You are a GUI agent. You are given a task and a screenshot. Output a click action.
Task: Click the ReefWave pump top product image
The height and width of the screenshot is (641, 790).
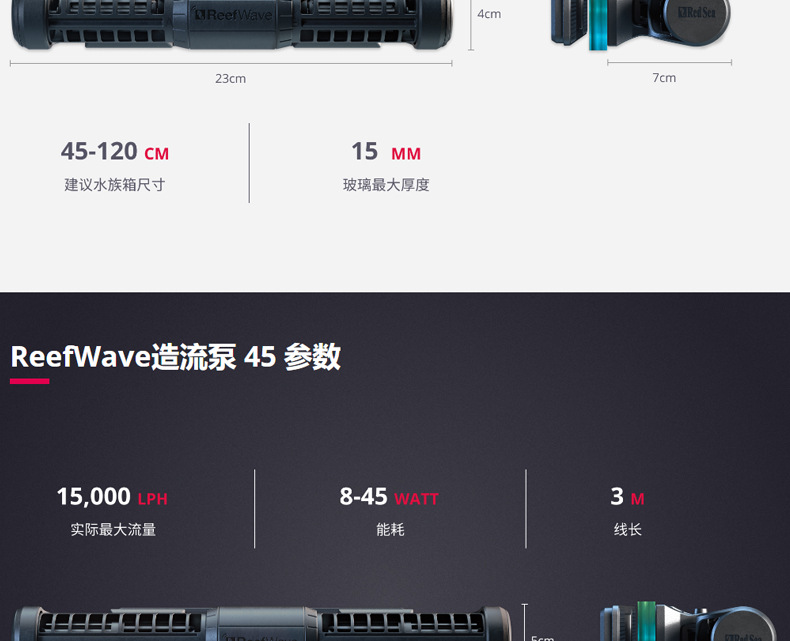231,24
